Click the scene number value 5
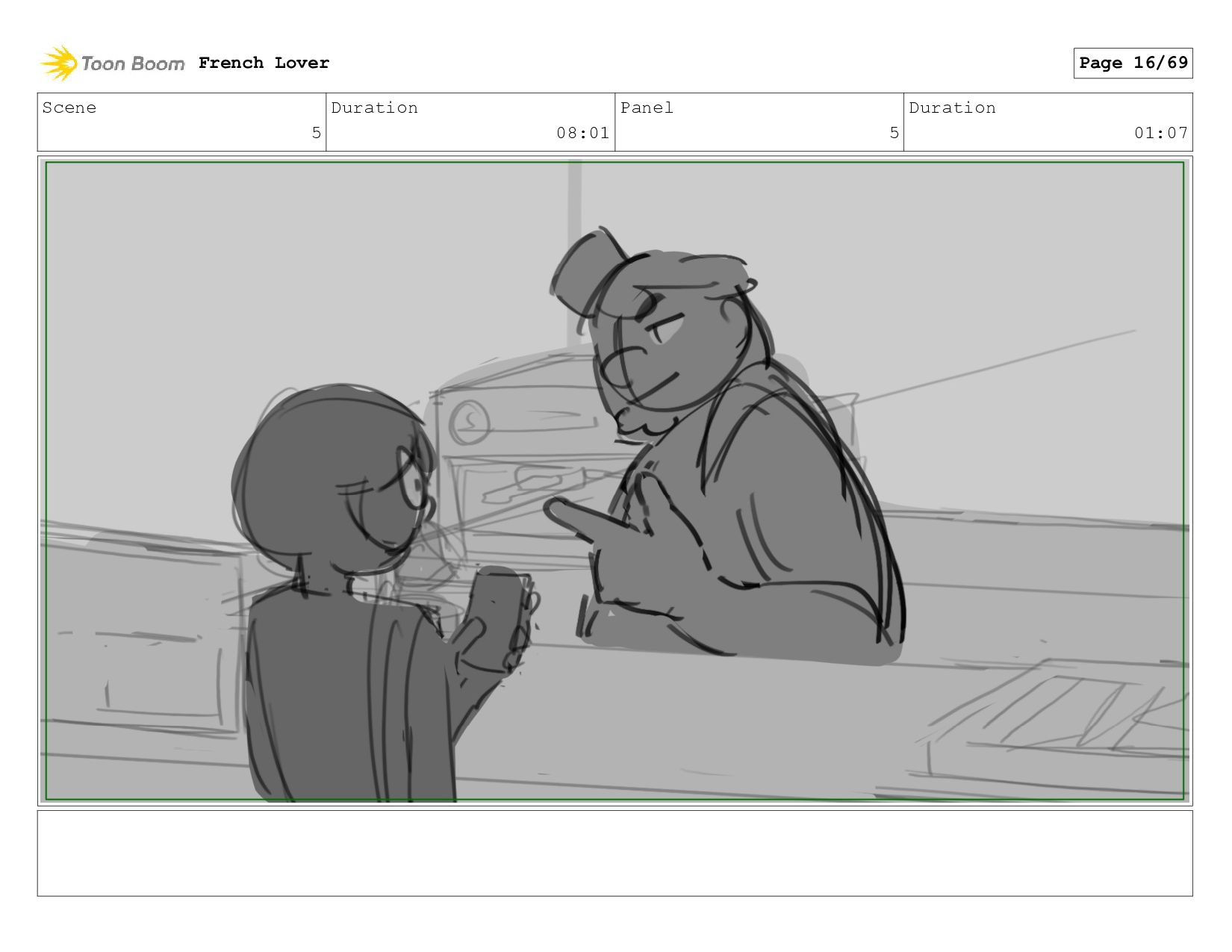This screenshot has height=952, width=1232. point(316,133)
